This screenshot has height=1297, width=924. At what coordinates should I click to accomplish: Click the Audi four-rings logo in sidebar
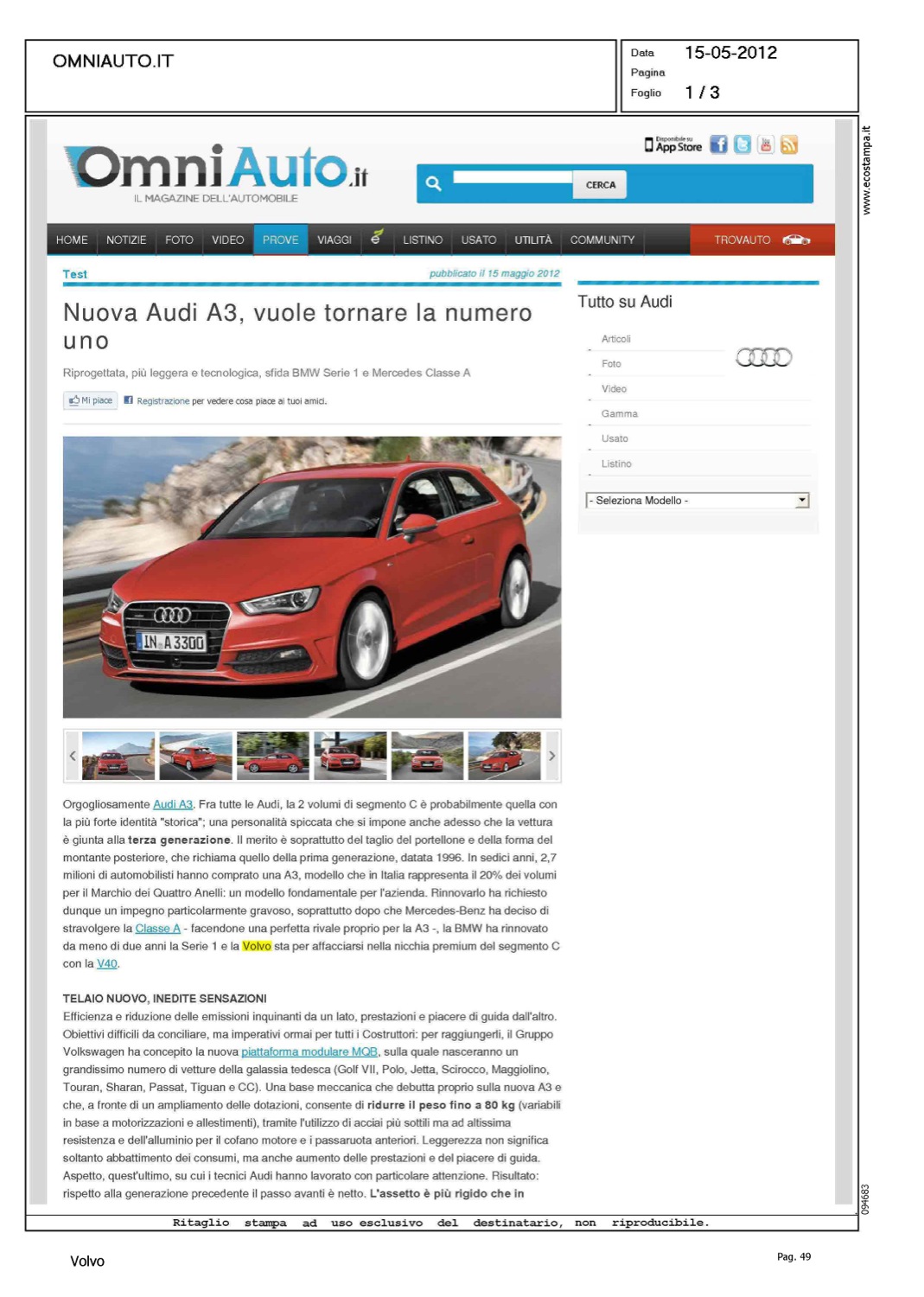(763, 357)
